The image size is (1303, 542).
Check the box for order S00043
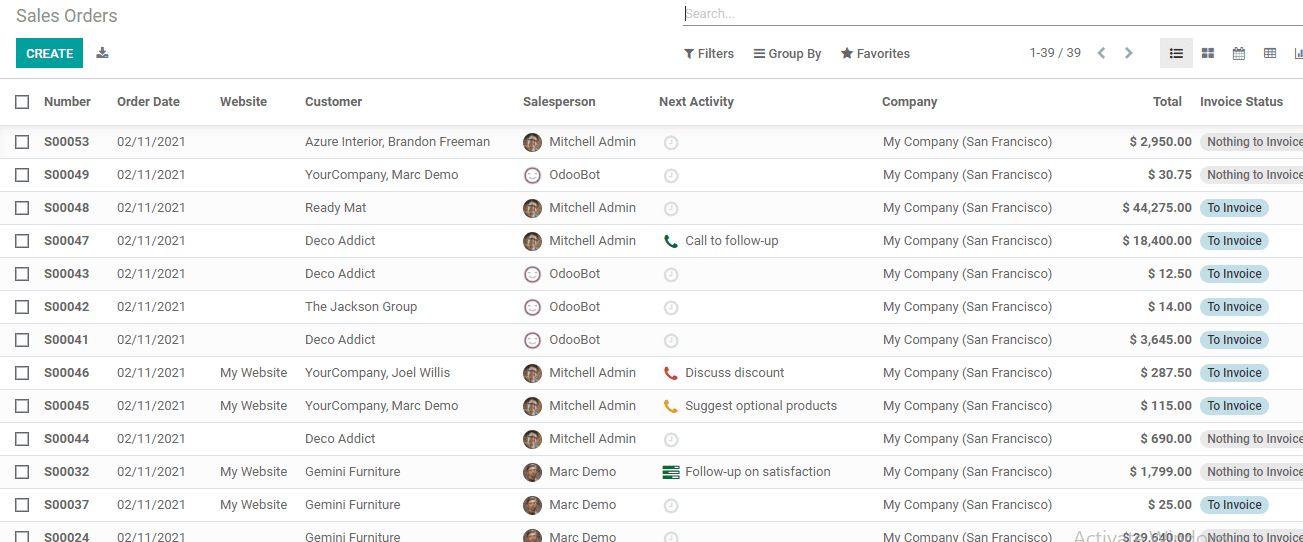(x=22, y=274)
